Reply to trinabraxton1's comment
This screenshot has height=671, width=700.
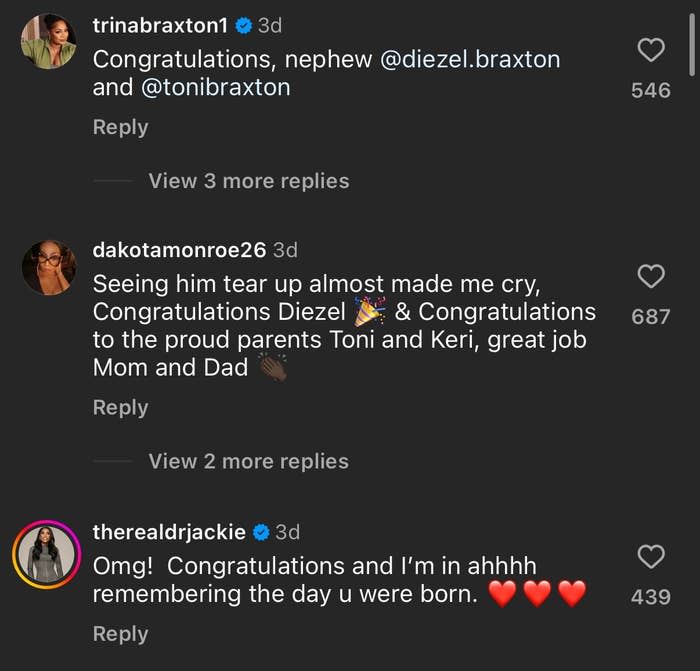coord(120,127)
